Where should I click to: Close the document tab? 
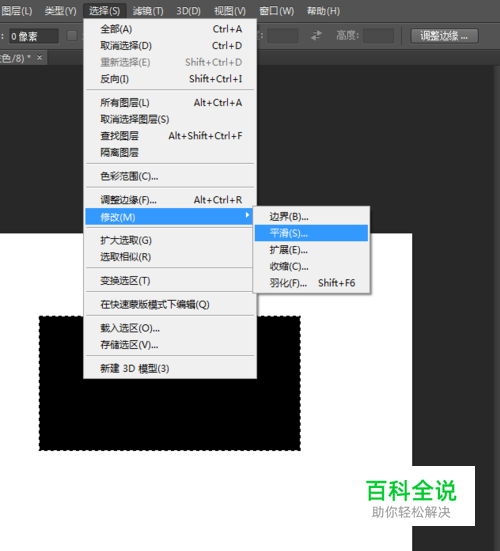tap(39, 57)
